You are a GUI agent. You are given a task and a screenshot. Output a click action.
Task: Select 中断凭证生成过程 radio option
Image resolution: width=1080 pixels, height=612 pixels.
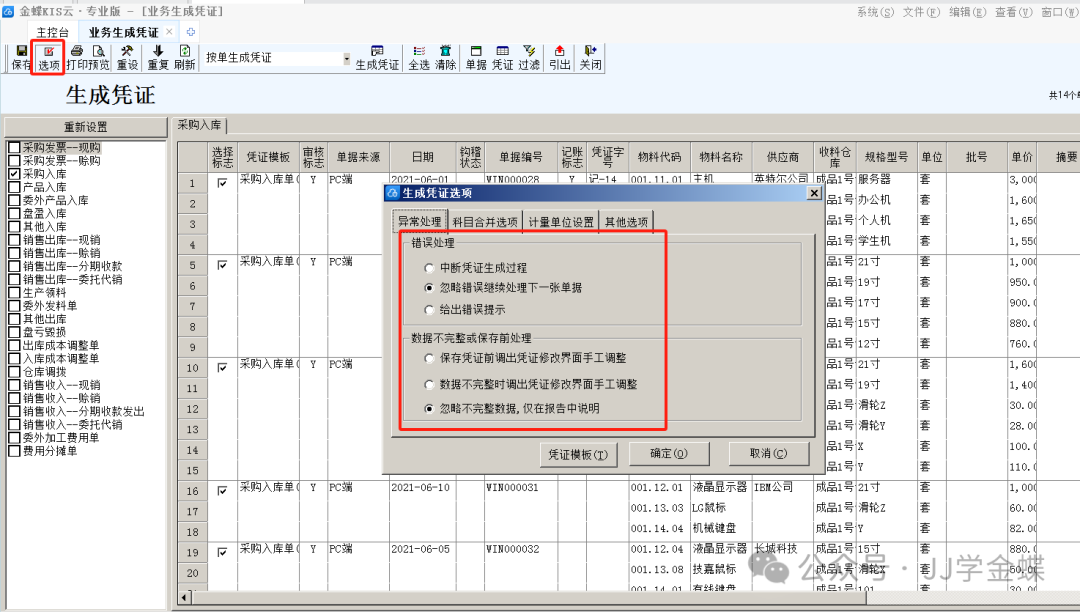pyautogui.click(x=430, y=268)
